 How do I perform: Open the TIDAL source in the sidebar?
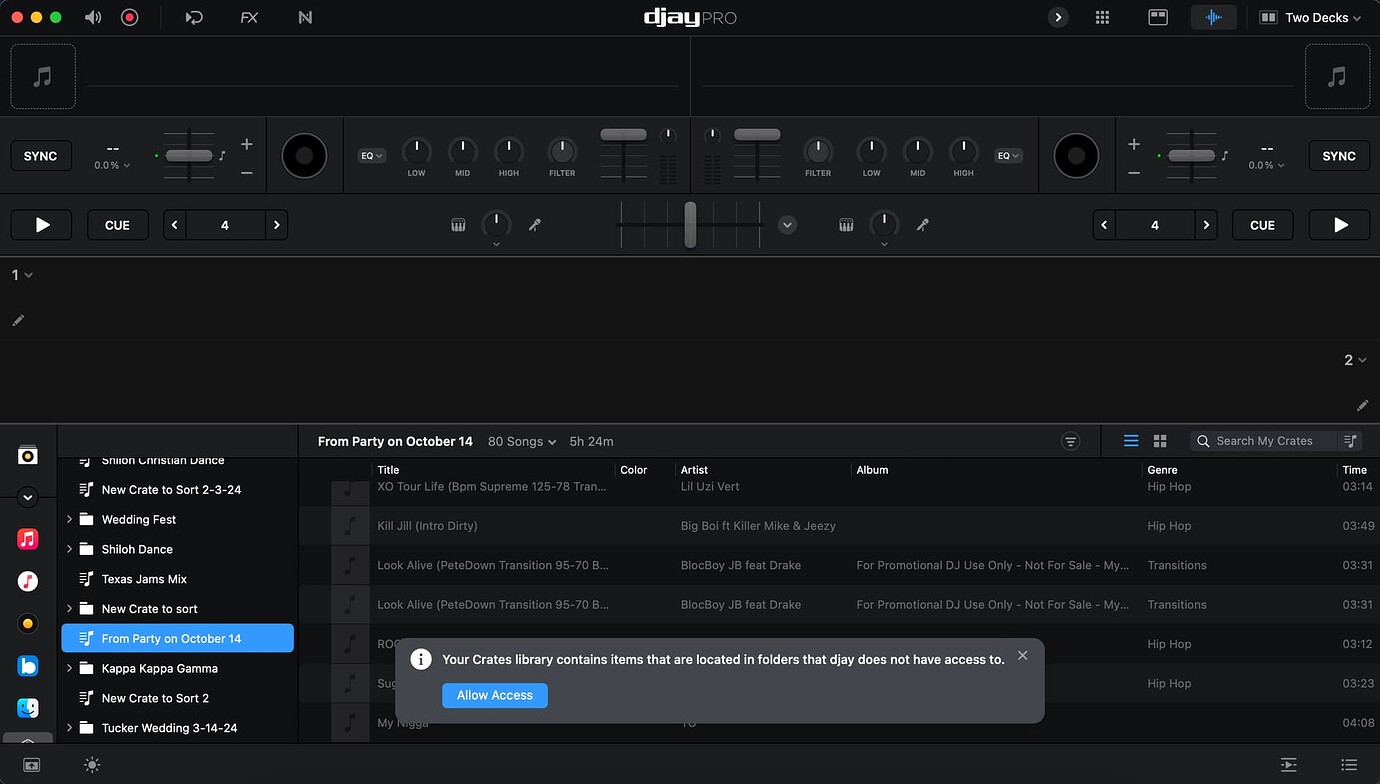tap(27, 581)
